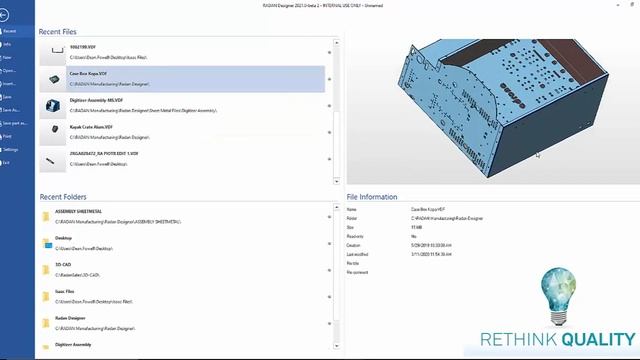Pin the first recent file in list
Image resolution: width=640 pixels, height=360 pixels.
[329, 52]
